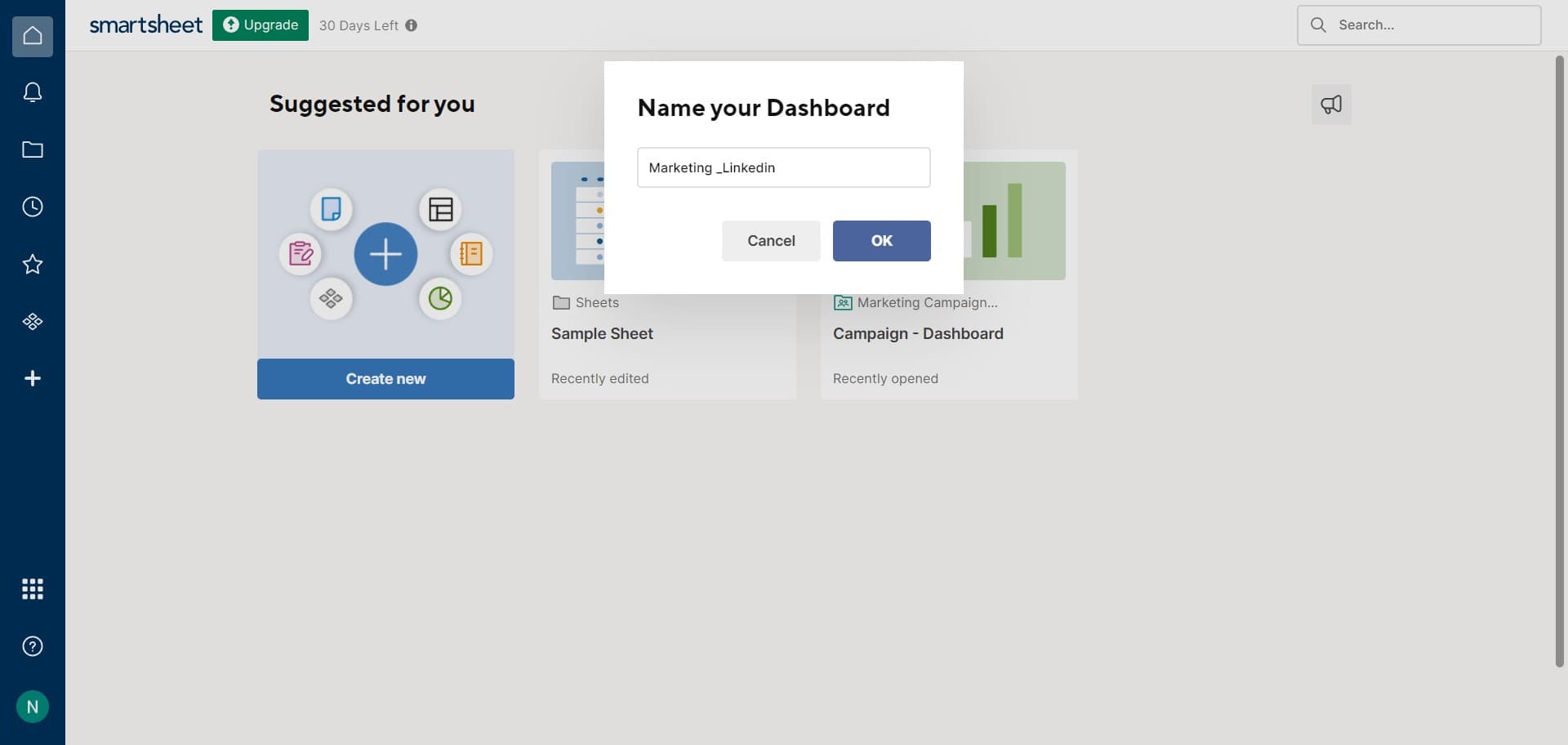Open your account avatar menu
Viewport: 1568px width, 745px height.
click(x=33, y=706)
